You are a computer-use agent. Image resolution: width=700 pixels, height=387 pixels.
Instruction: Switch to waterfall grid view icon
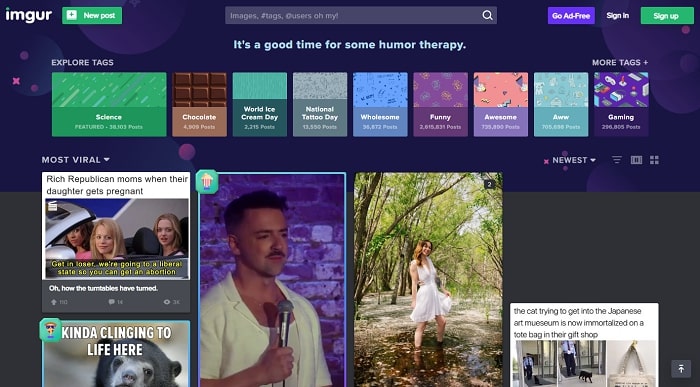pyautogui.click(x=636, y=160)
